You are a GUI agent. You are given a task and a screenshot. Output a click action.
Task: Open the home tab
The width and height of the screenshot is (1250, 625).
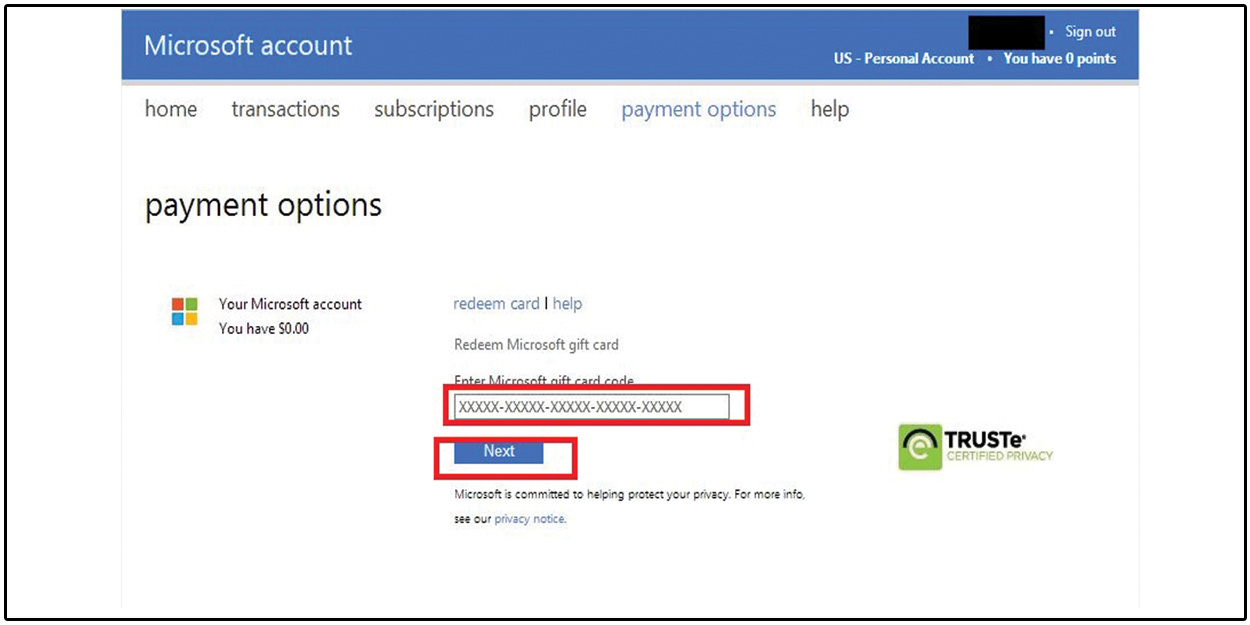tap(171, 109)
